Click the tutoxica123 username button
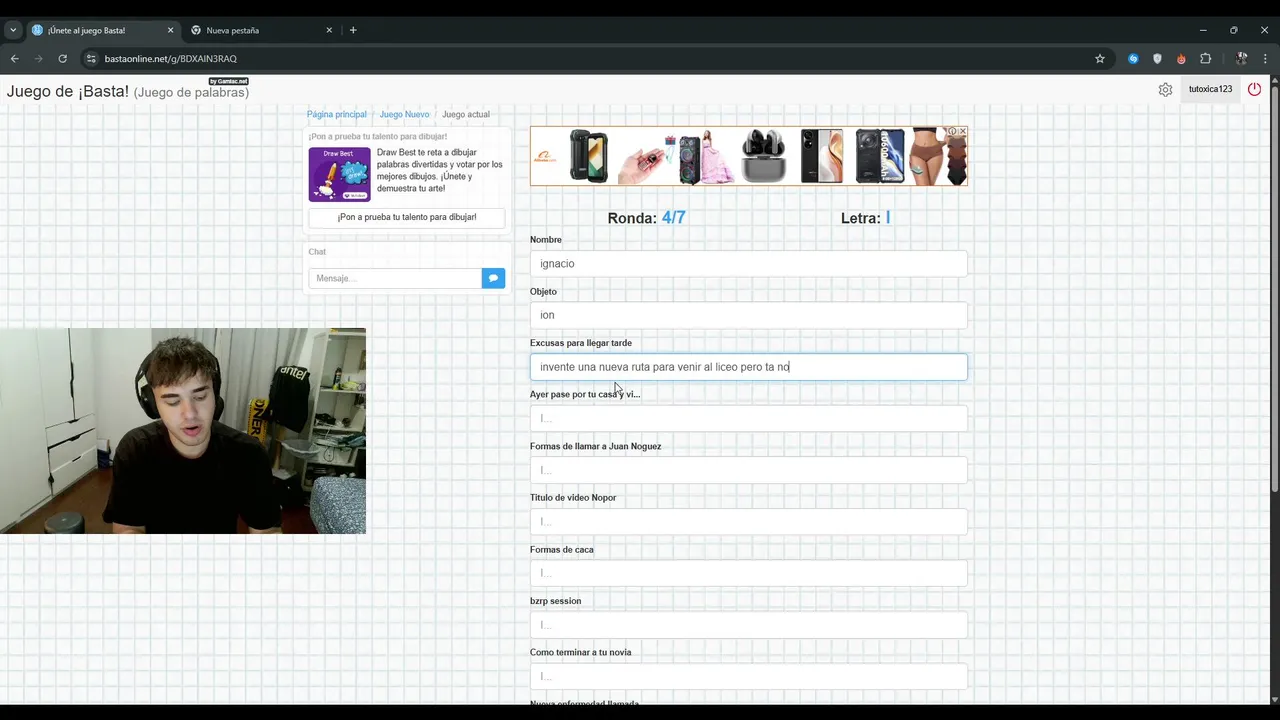Viewport: 1280px width, 720px height. 1210,89
